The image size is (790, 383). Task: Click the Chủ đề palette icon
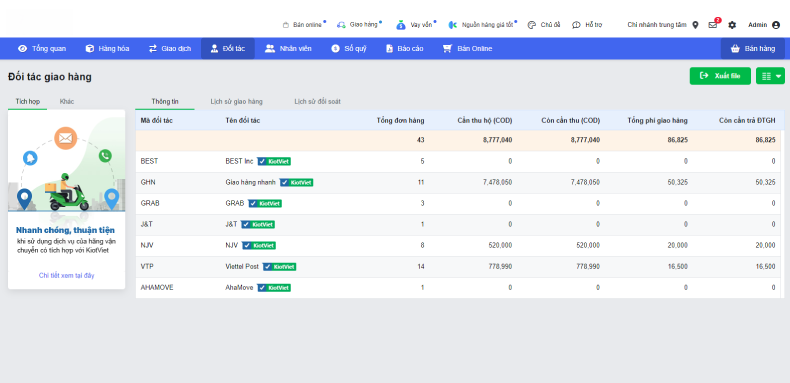[532, 25]
